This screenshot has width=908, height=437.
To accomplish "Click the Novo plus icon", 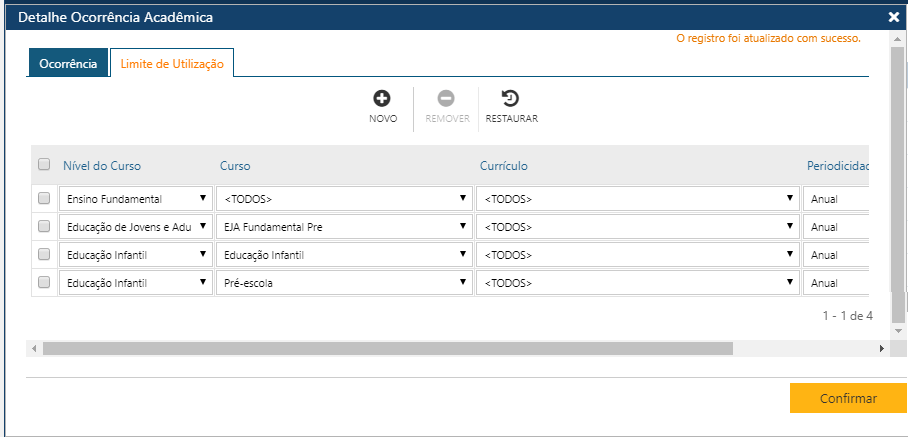I will (382, 99).
